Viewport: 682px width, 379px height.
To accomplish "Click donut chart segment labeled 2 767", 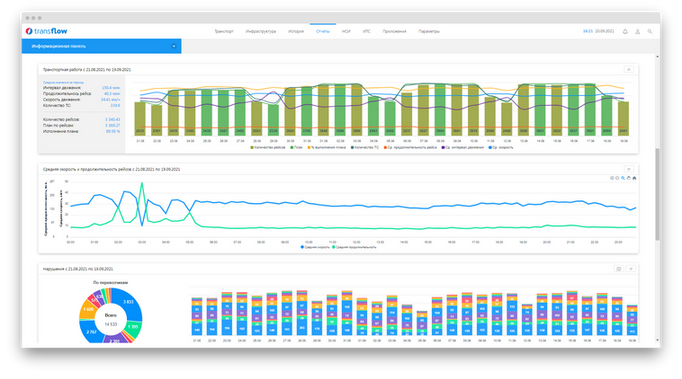I will [92, 332].
